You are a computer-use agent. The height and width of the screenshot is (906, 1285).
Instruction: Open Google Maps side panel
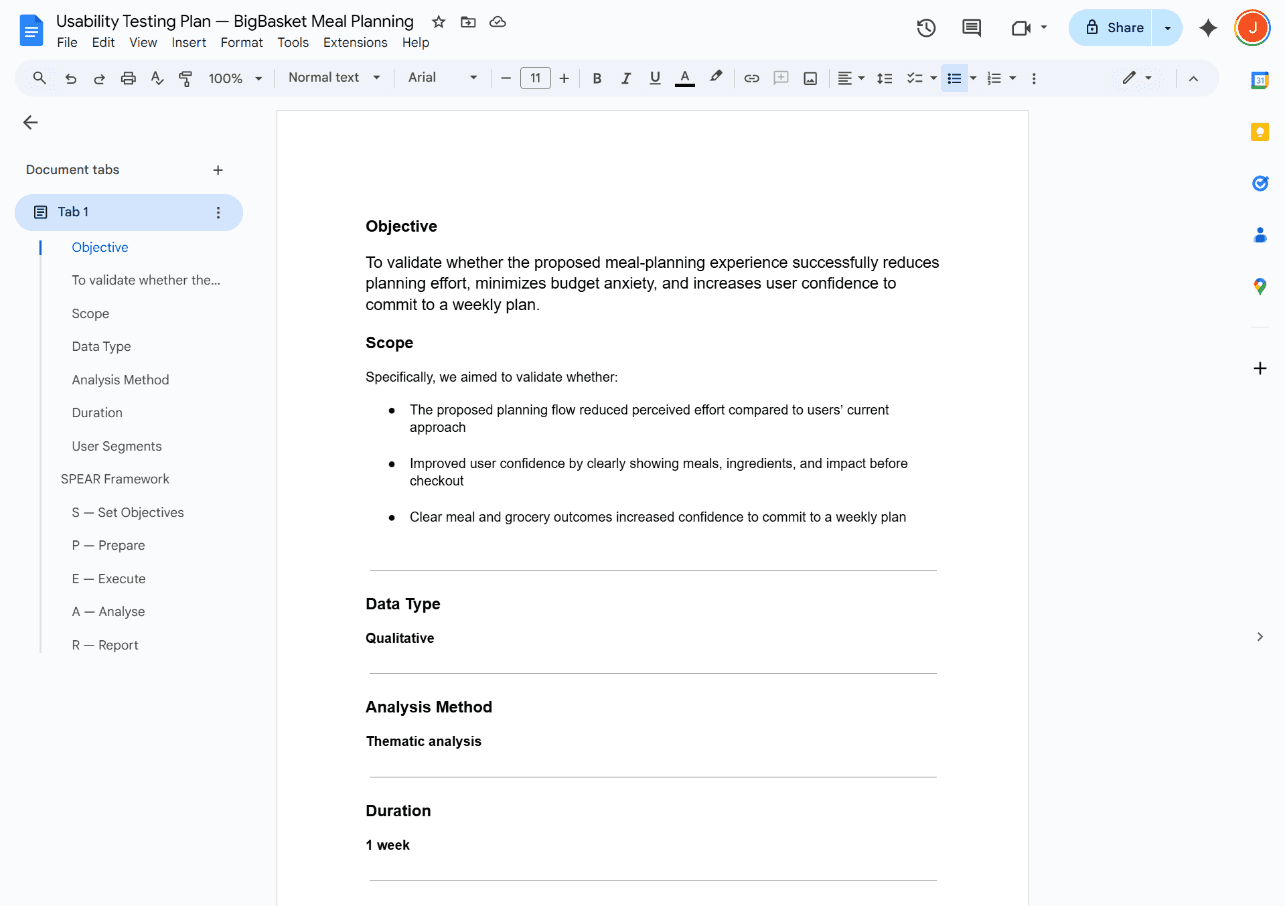pos(1260,286)
